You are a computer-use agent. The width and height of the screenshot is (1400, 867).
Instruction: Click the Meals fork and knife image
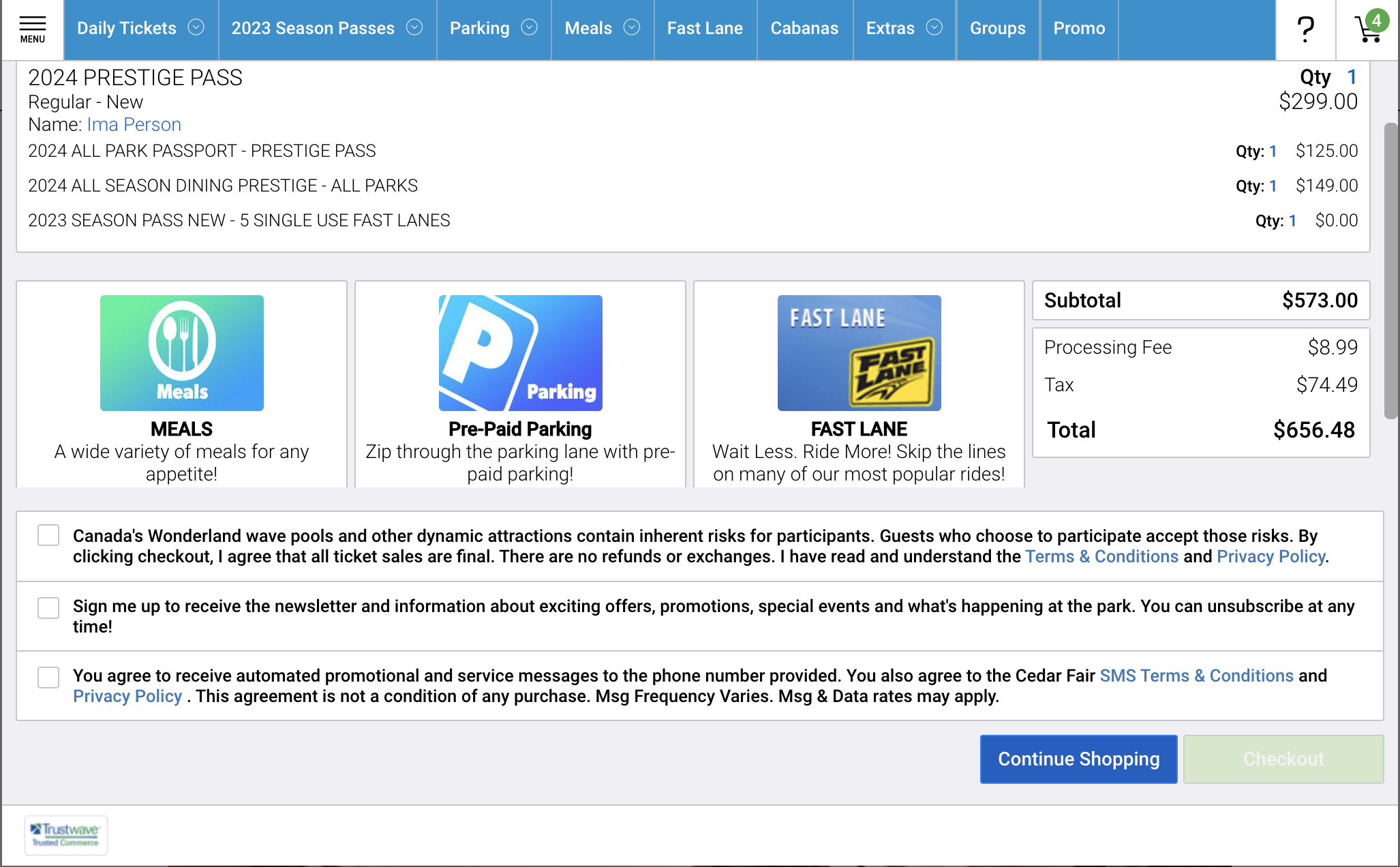[182, 353]
